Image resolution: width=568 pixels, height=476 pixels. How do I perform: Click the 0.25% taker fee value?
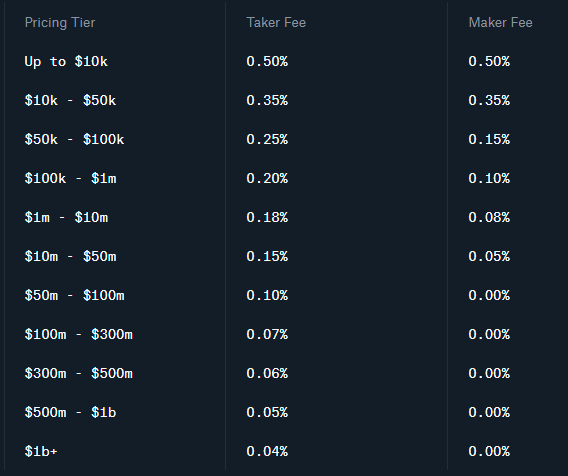coord(267,139)
